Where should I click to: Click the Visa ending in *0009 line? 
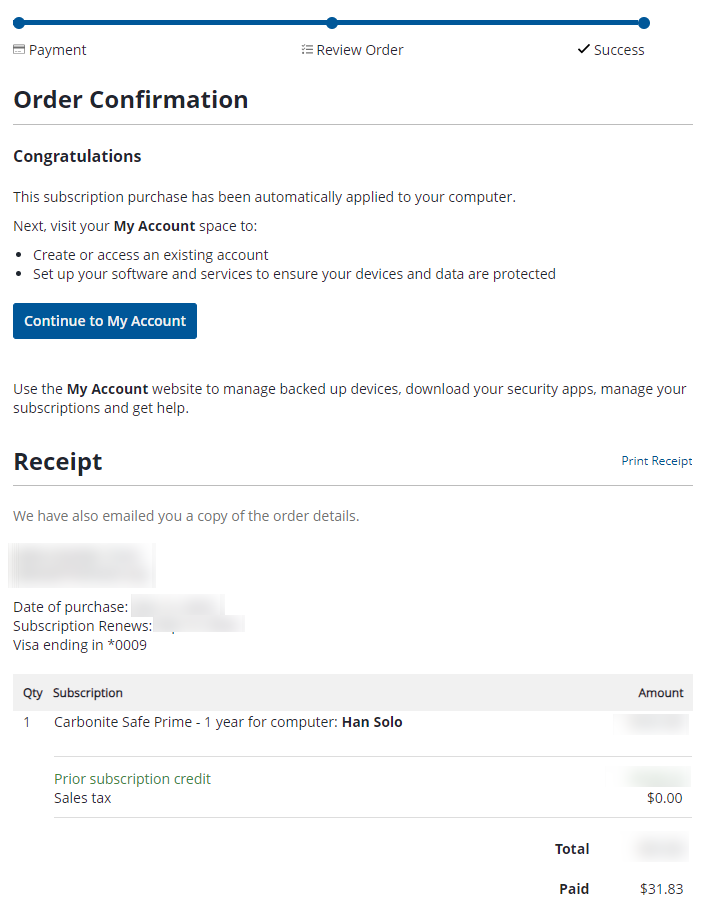pyautogui.click(x=80, y=645)
